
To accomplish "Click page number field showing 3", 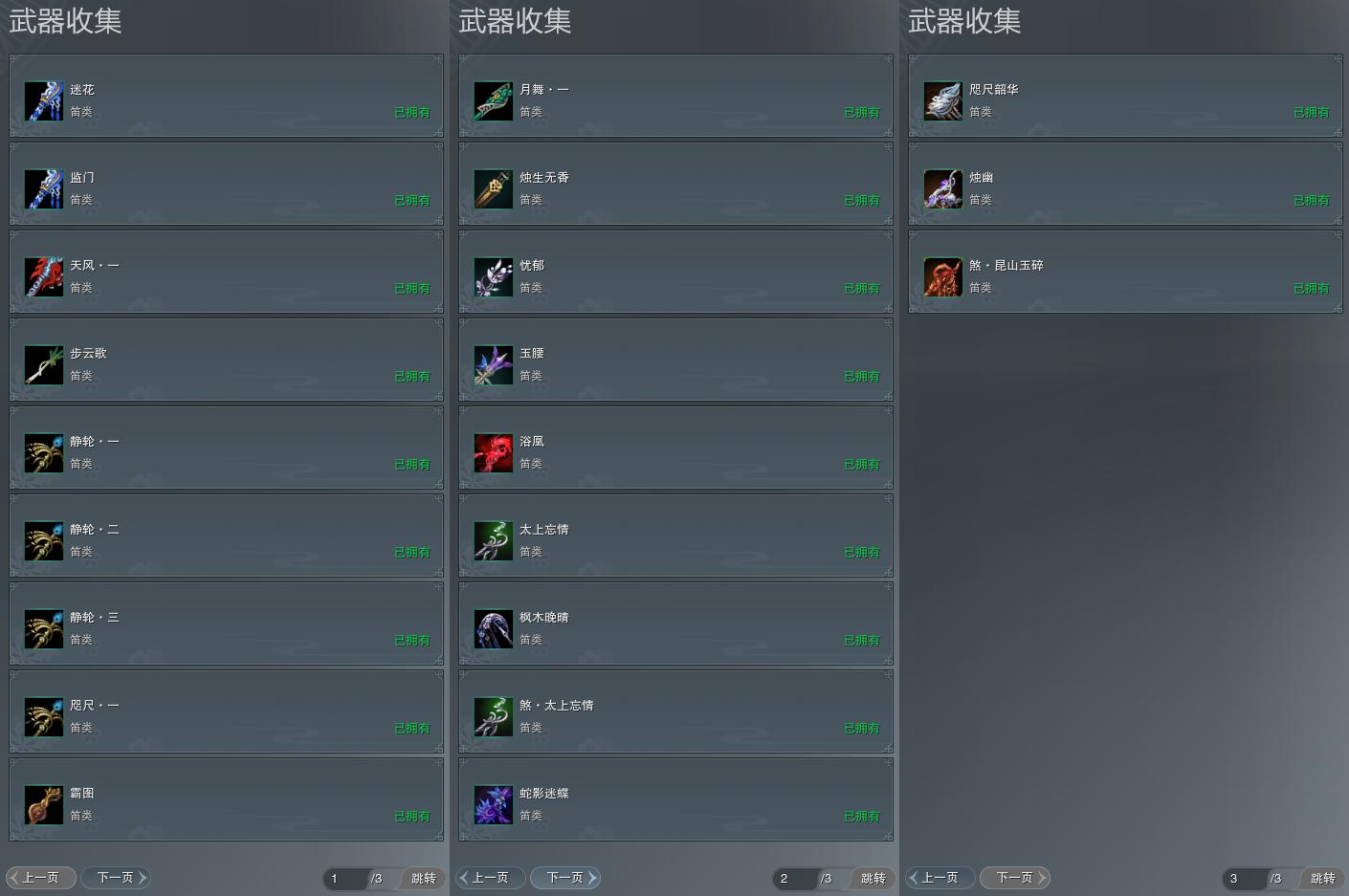I will [1244, 878].
